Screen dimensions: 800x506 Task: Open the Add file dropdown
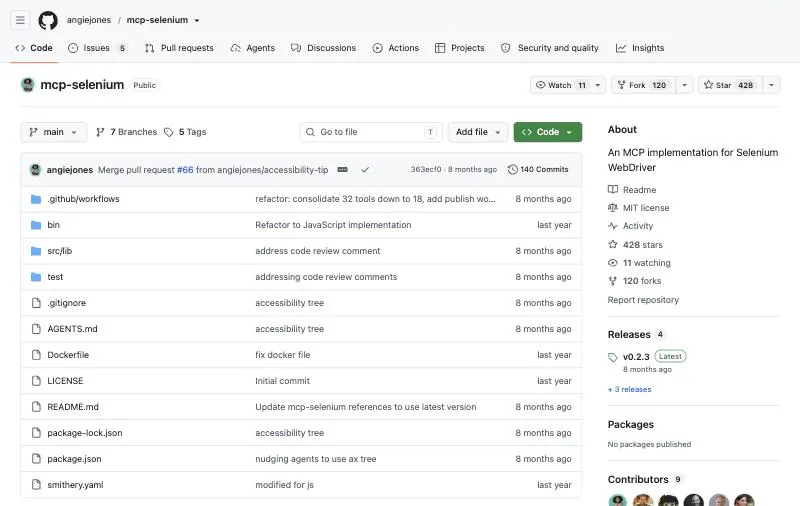tap(478, 132)
